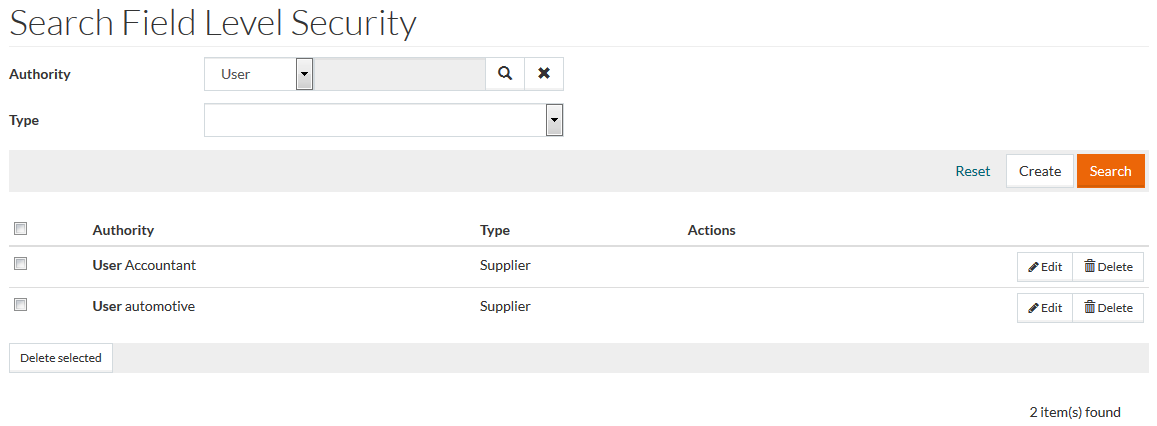Click the Delete selected button
1157x426 pixels.
point(61,358)
